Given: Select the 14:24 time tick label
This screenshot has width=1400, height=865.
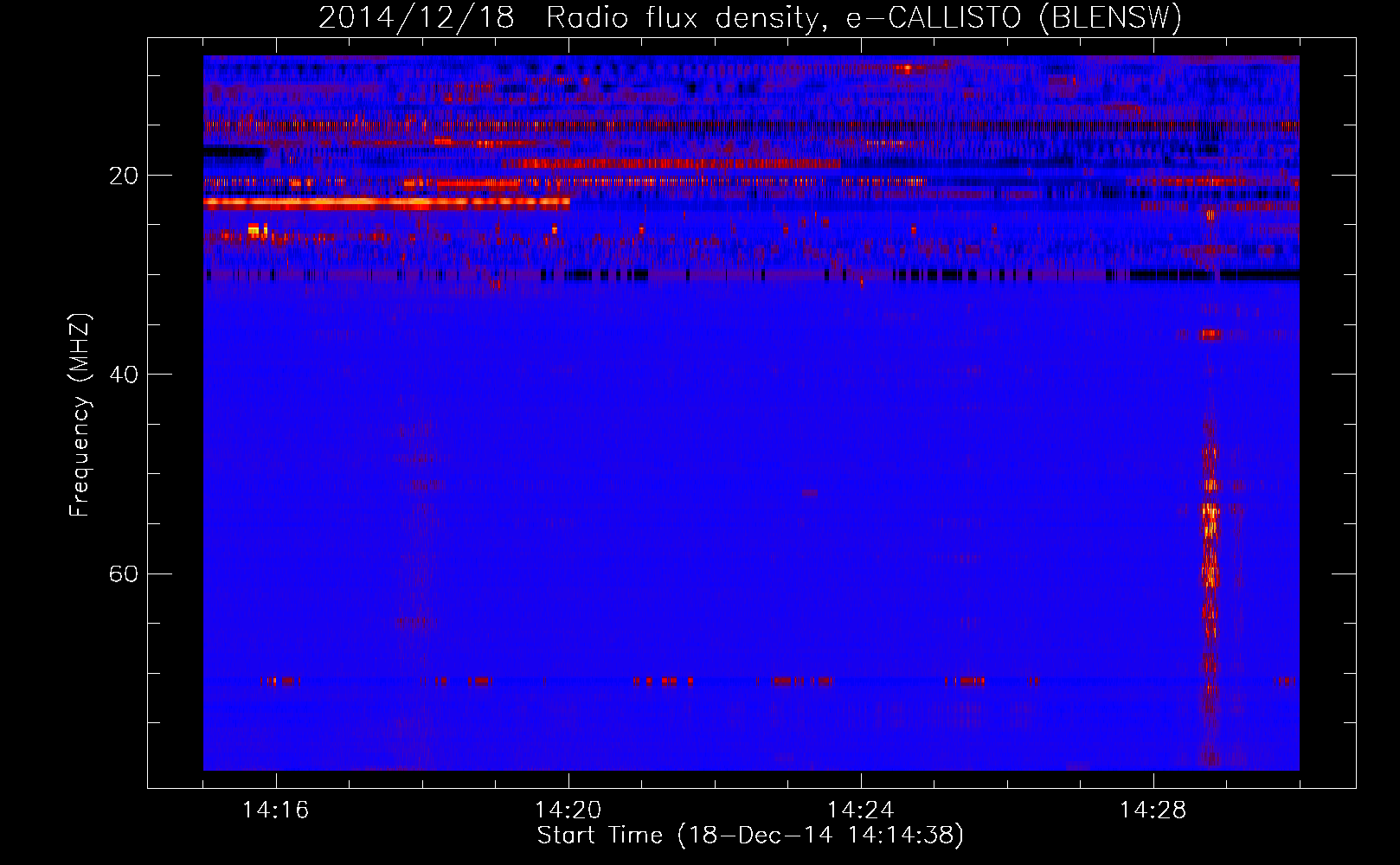Looking at the screenshot, I should (x=861, y=810).
